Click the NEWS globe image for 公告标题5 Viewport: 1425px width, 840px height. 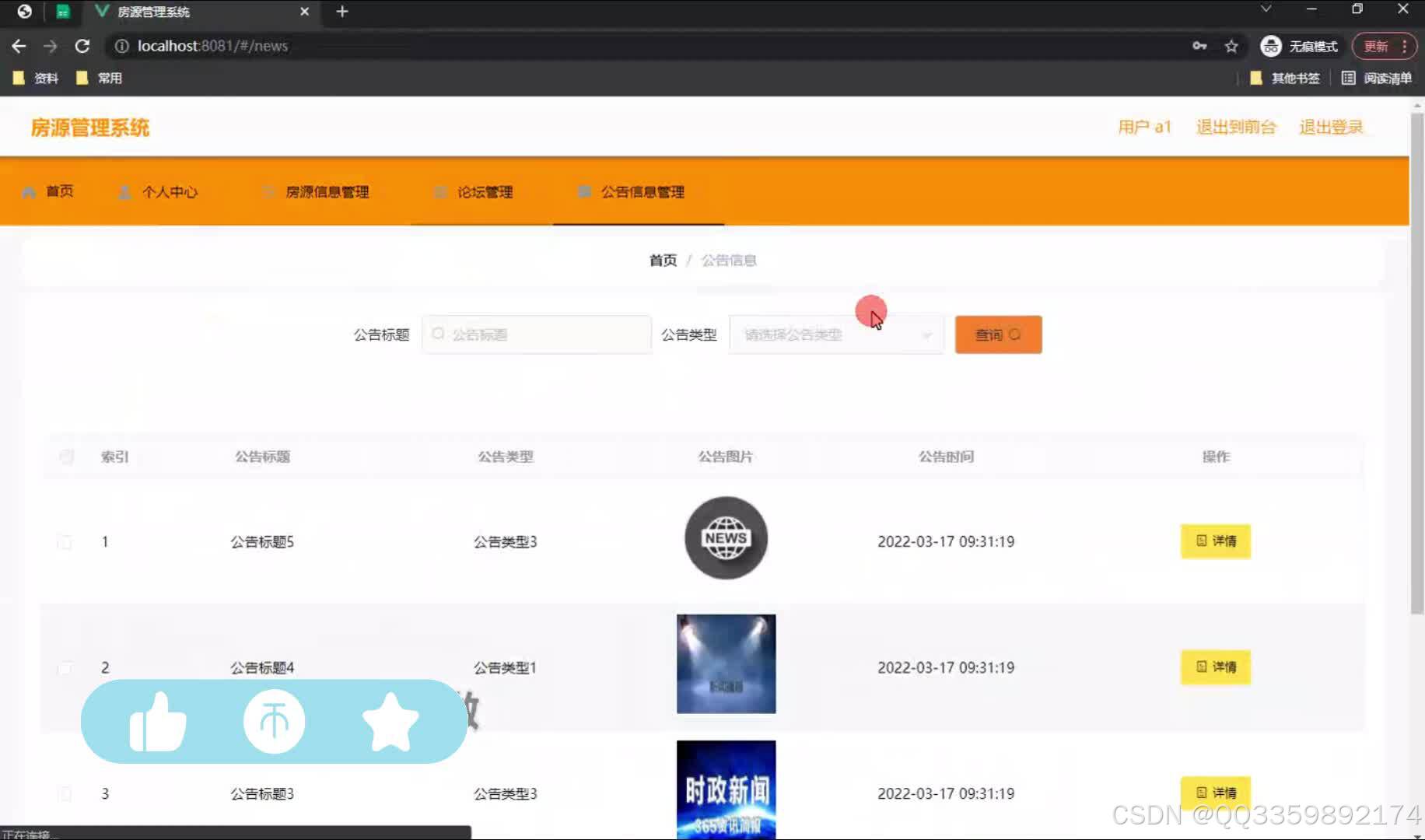(726, 538)
